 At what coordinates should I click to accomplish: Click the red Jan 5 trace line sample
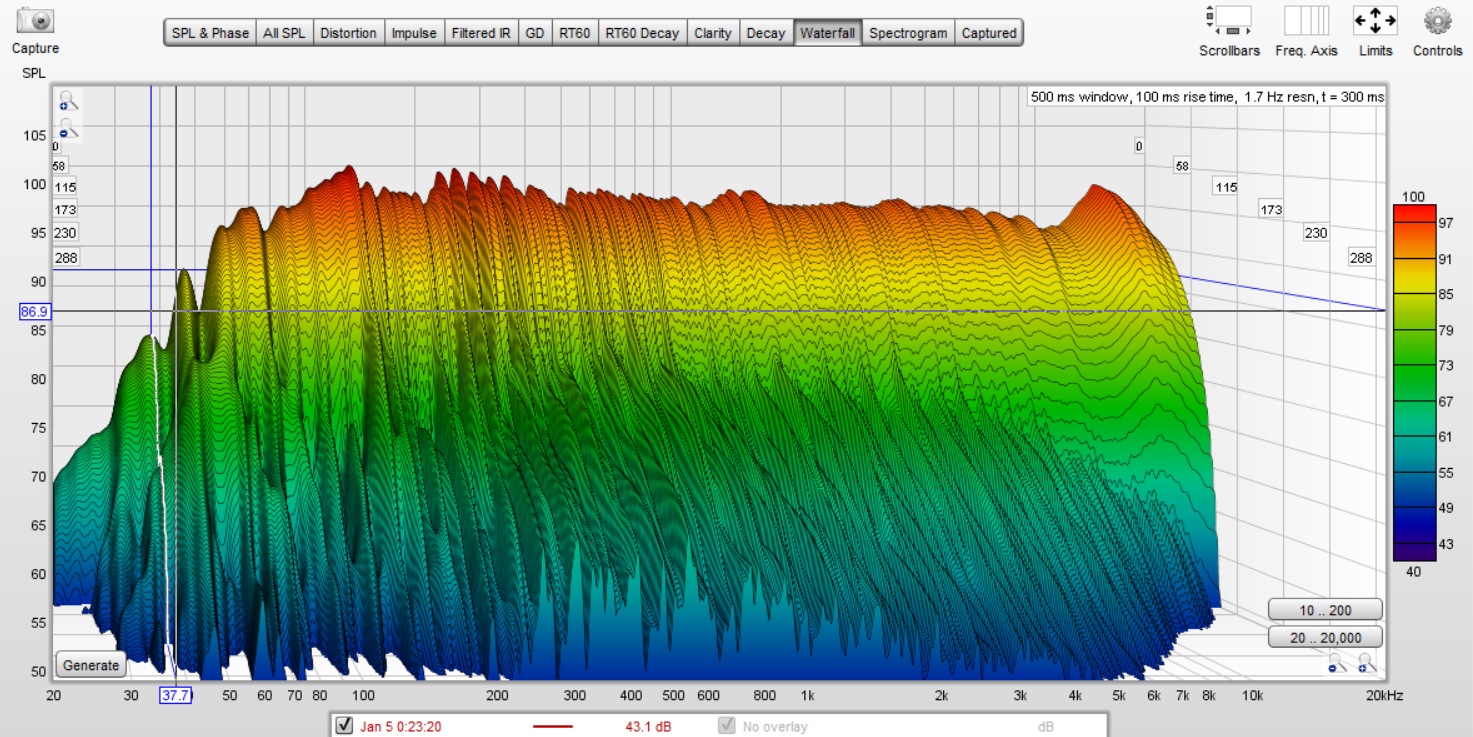[553, 727]
